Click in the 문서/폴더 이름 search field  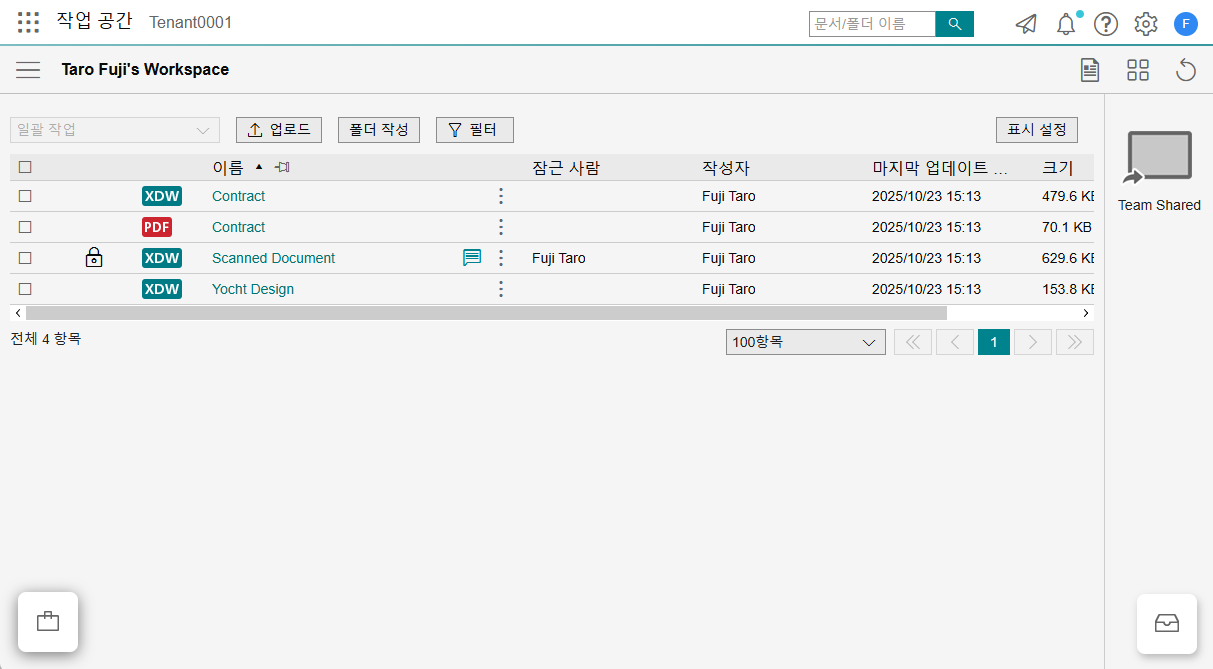point(871,24)
